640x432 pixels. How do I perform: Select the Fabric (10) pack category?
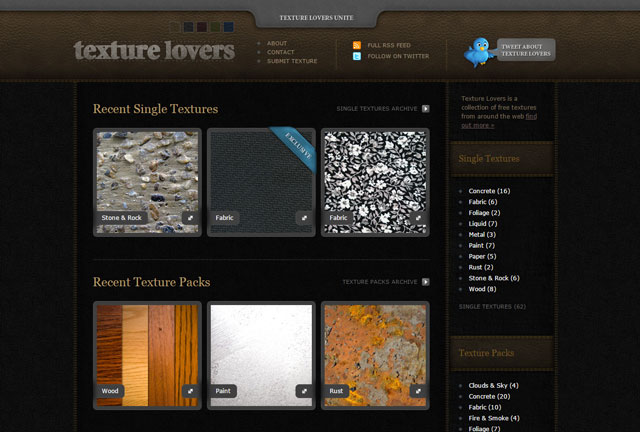[485, 408]
